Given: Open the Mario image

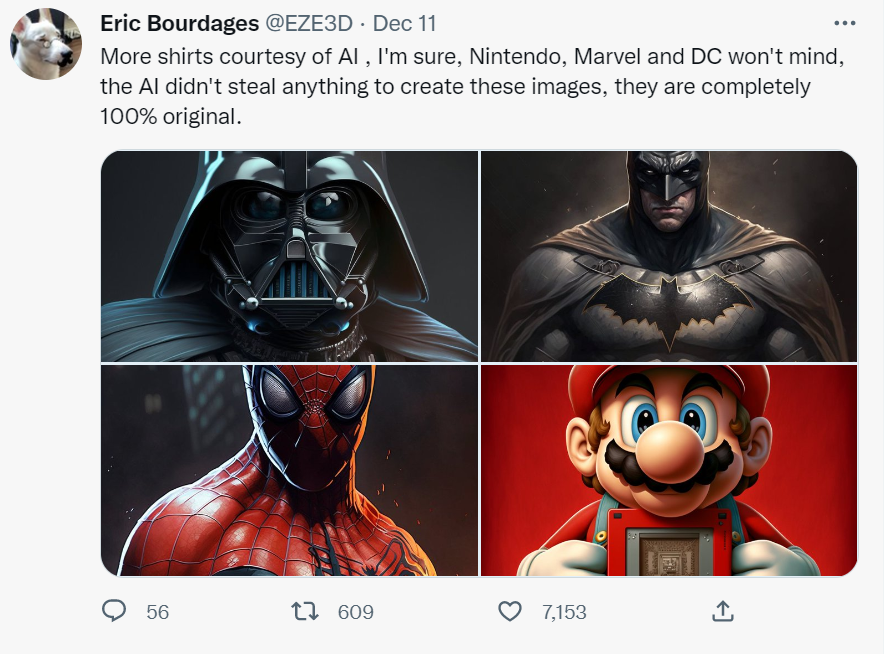Looking at the screenshot, I should pyautogui.click(x=669, y=470).
